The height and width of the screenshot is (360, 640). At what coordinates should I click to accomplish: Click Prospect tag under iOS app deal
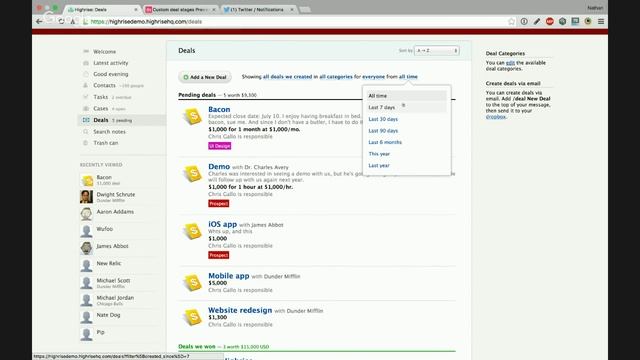(219, 255)
